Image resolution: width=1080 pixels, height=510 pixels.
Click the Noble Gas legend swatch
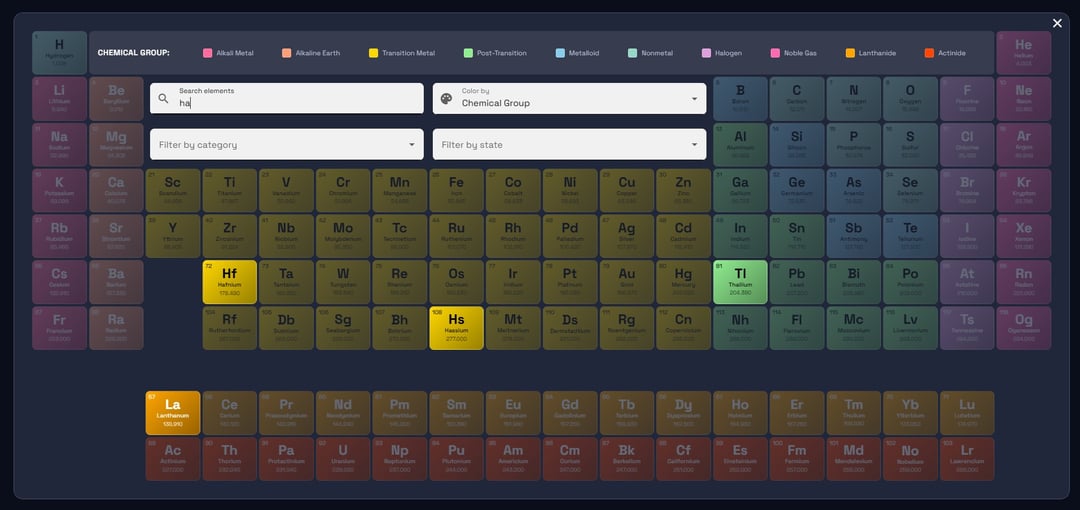point(776,53)
